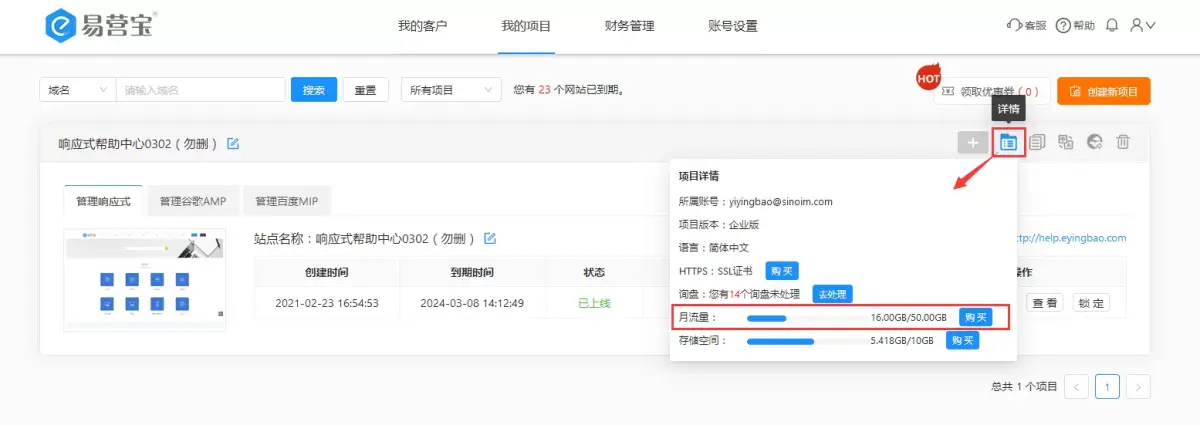Click the account yiyingbao@sinoim.com text
Image resolution: width=1200 pixels, height=425 pixels.
[x=781, y=201]
